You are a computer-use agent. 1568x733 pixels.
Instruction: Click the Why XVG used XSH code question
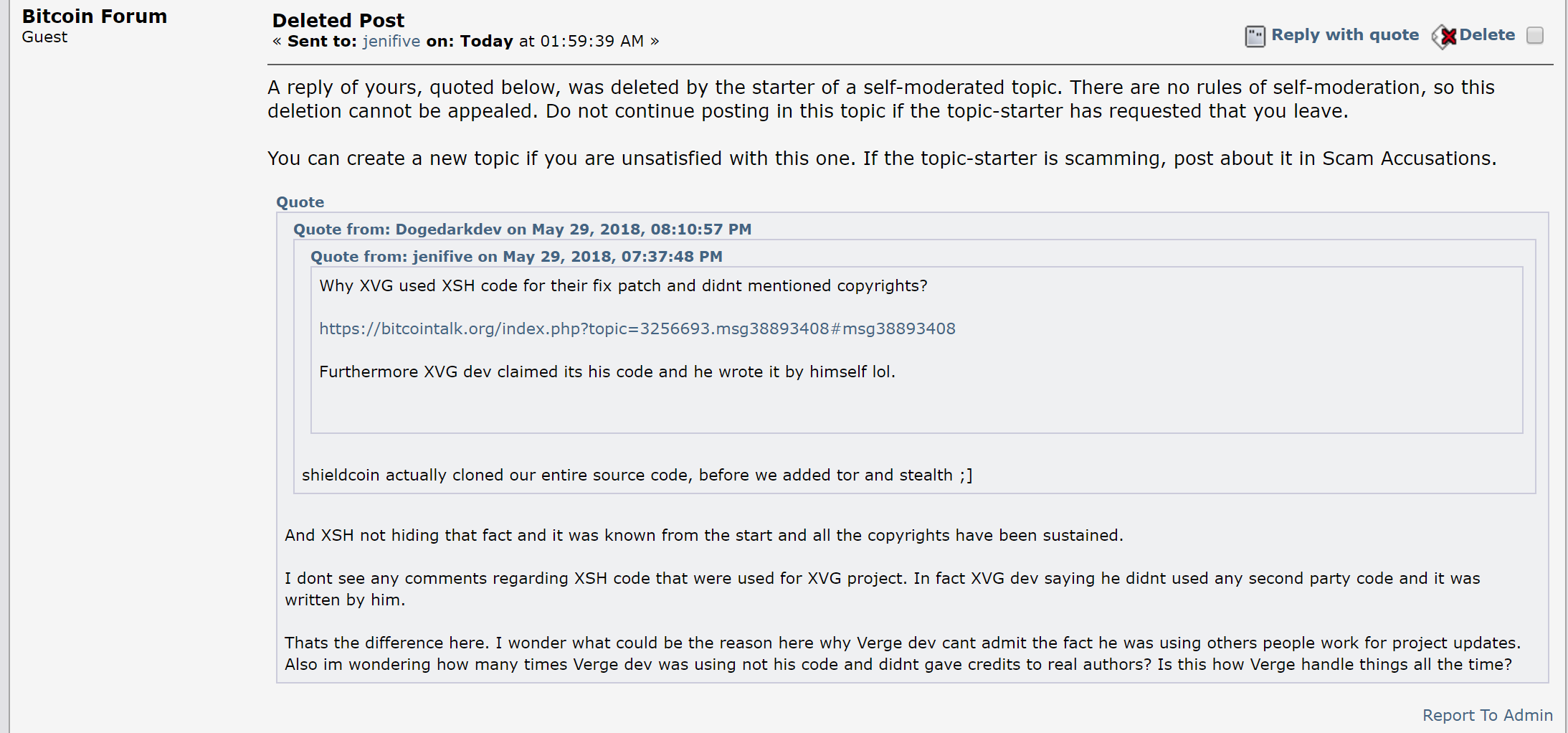coord(623,285)
